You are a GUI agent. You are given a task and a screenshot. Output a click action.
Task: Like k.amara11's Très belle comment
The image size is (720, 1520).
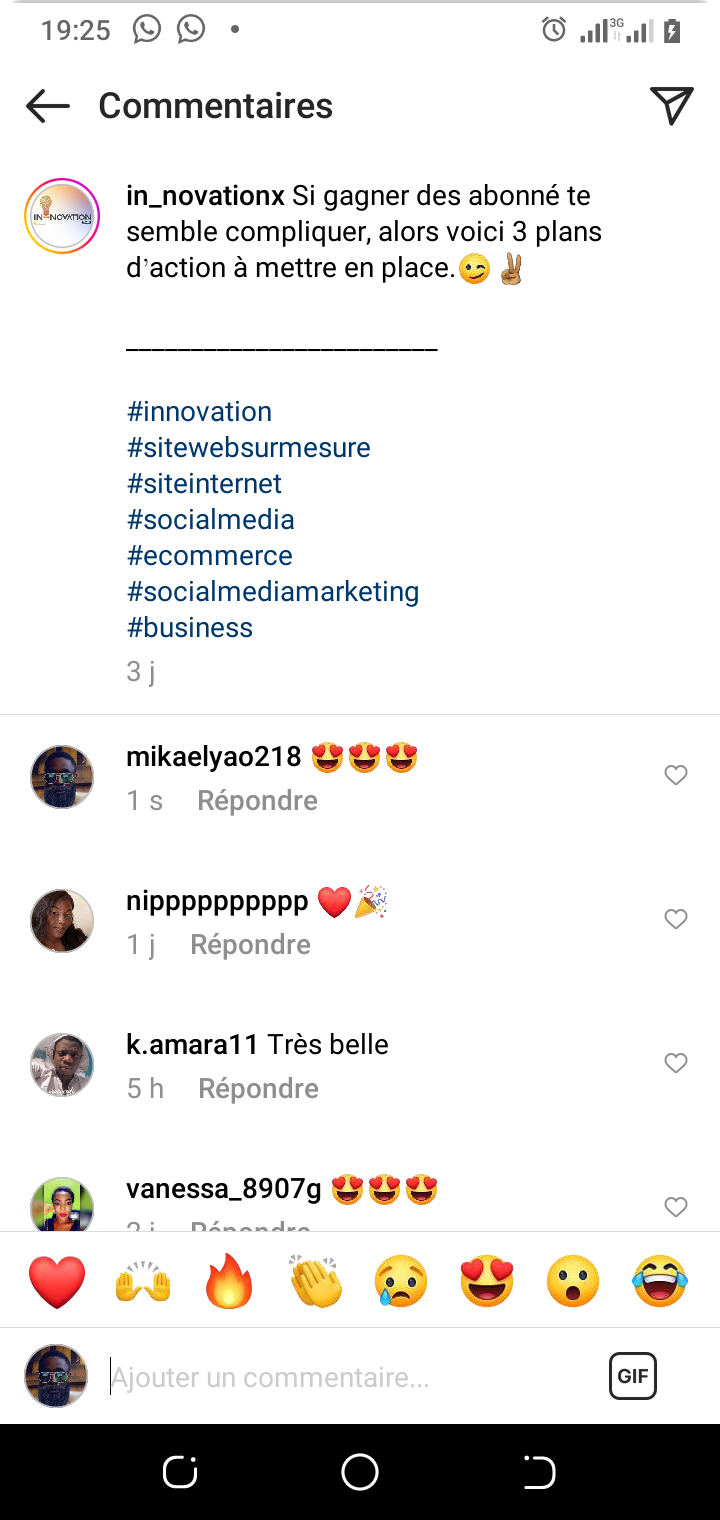(x=676, y=1063)
